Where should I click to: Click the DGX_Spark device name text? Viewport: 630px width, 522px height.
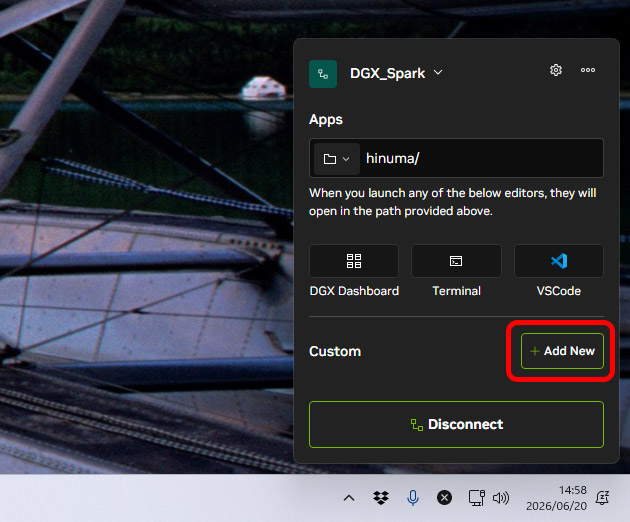pos(387,74)
